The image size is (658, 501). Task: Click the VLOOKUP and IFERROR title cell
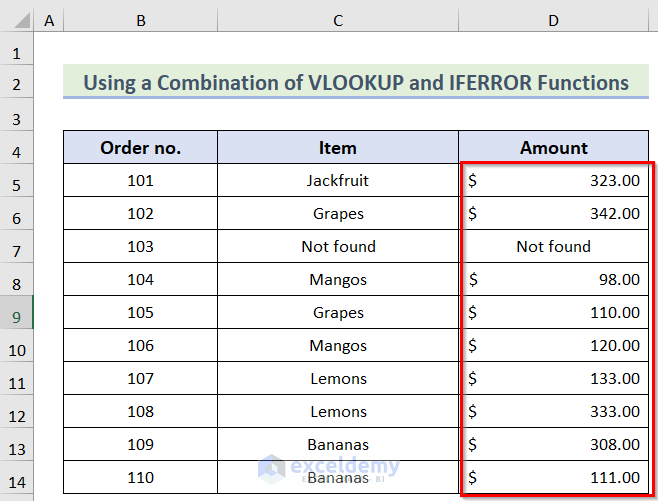click(x=355, y=82)
